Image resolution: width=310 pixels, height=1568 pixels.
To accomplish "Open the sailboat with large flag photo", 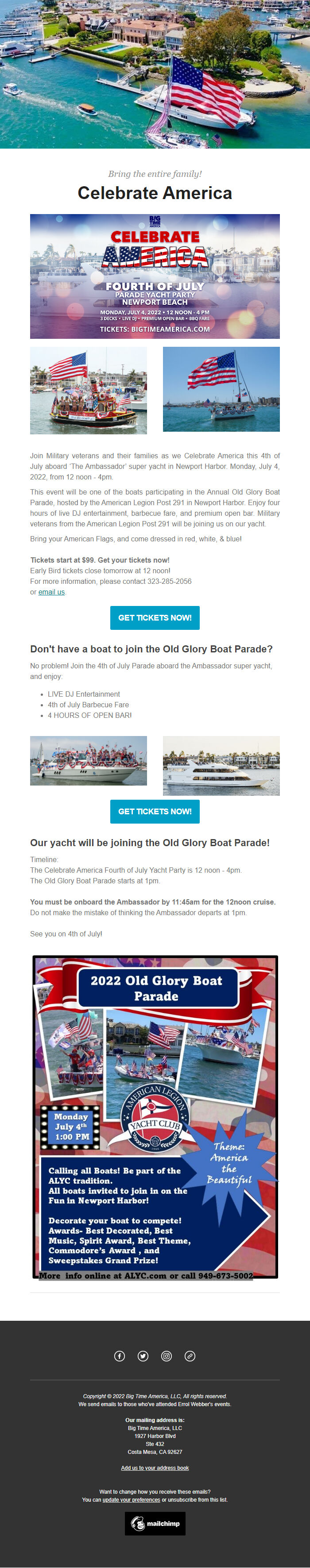I will coord(221,389).
